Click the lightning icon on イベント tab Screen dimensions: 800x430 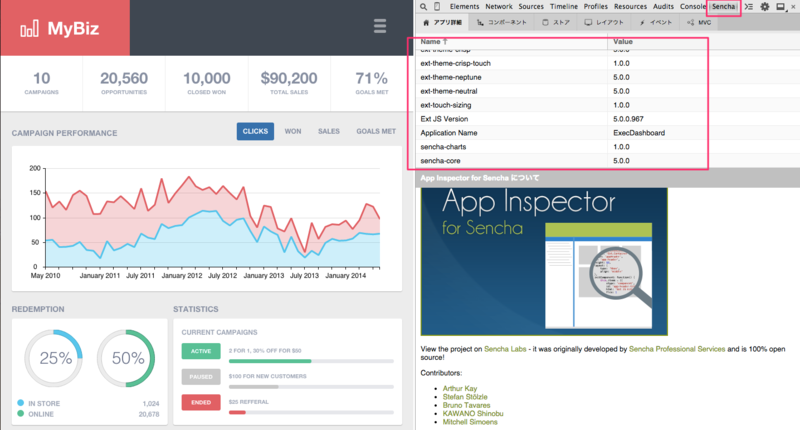pyautogui.click(x=642, y=22)
